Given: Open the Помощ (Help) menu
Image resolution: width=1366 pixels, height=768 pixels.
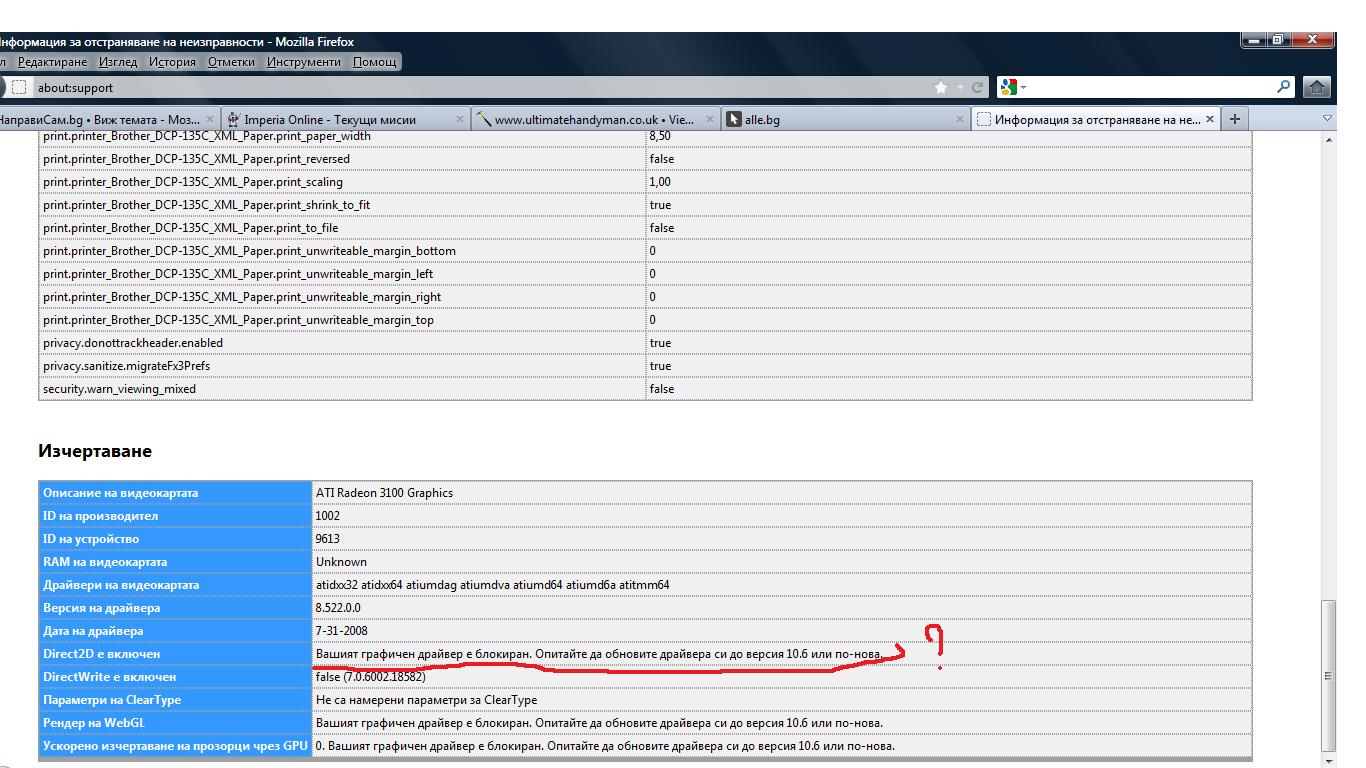Looking at the screenshot, I should pos(375,62).
